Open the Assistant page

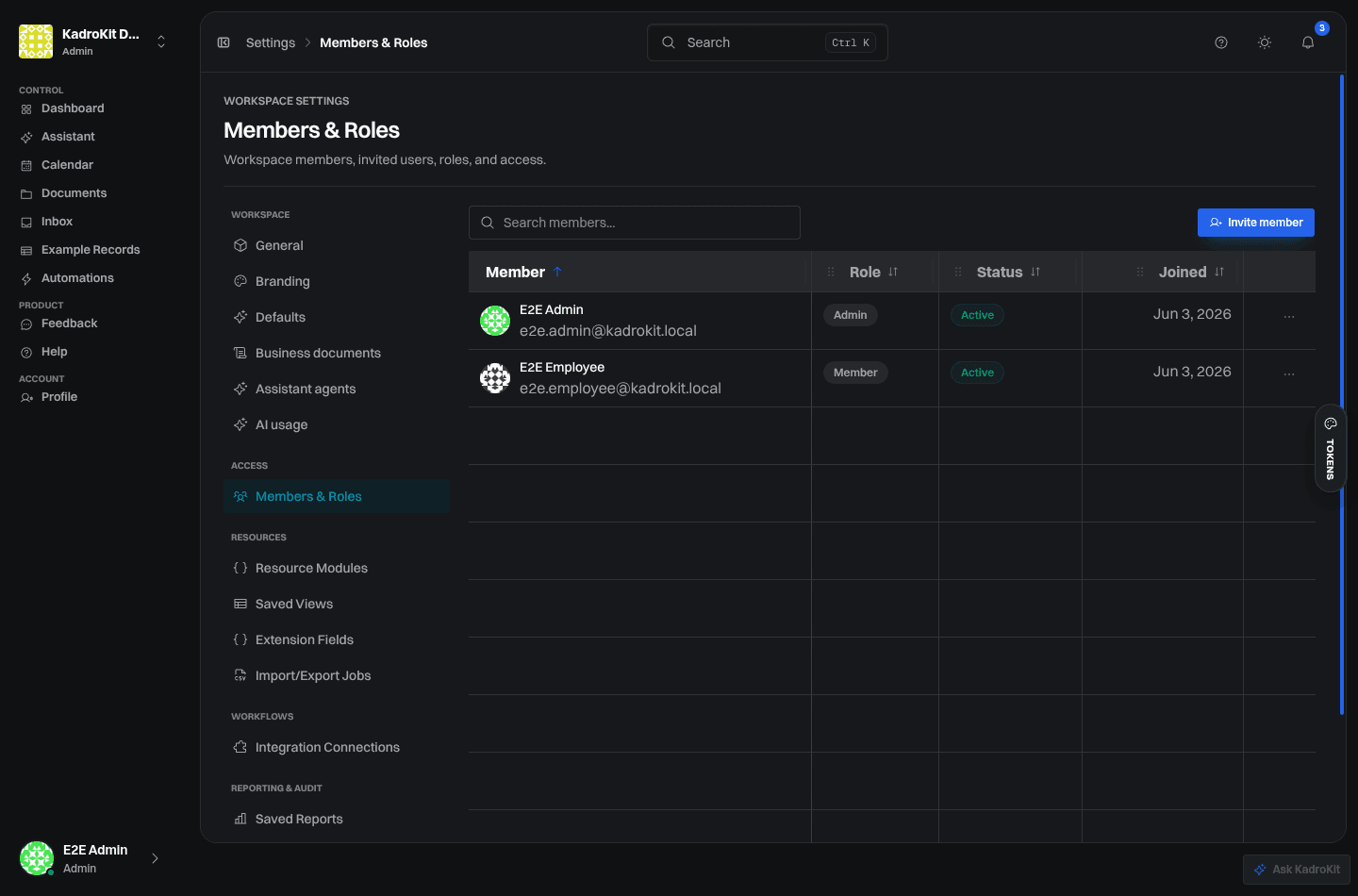(x=68, y=137)
